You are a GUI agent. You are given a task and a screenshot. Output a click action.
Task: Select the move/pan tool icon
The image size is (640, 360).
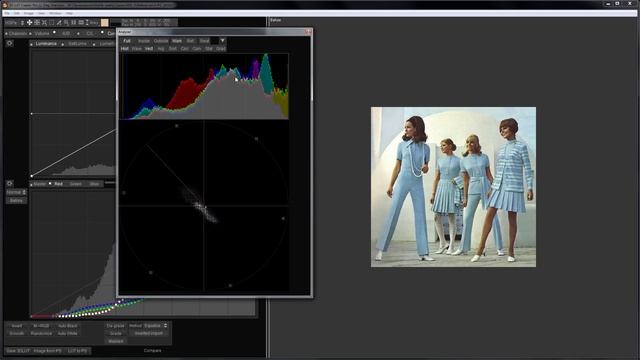(x=29, y=22)
